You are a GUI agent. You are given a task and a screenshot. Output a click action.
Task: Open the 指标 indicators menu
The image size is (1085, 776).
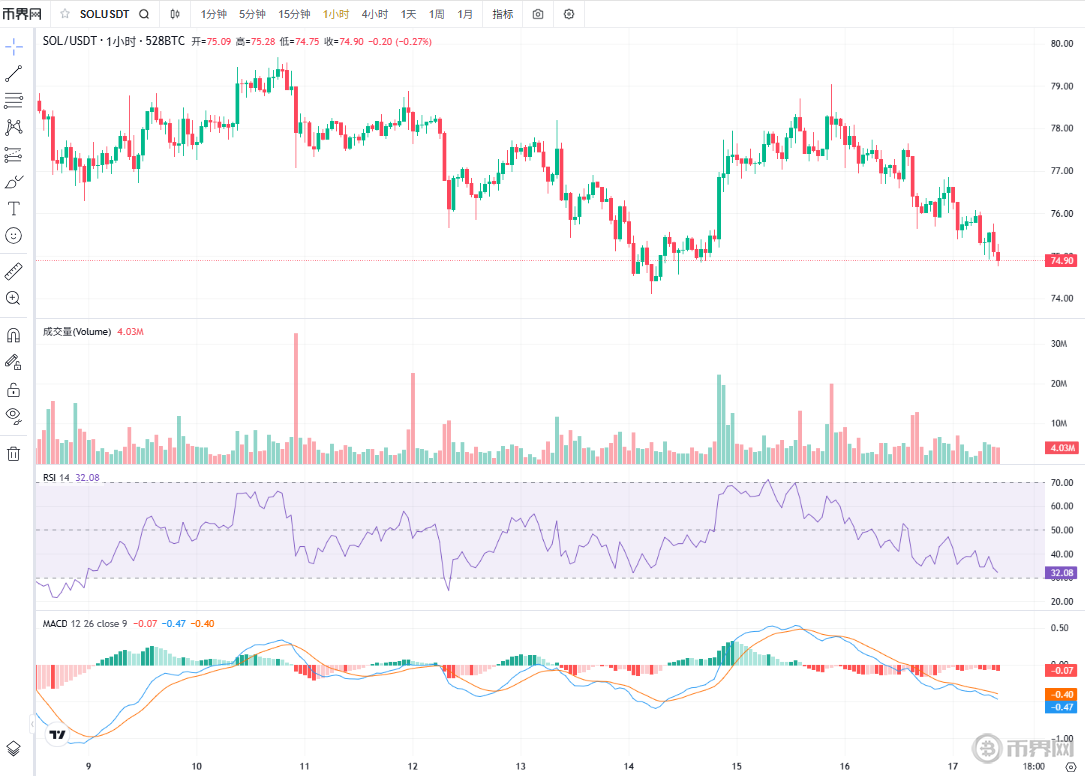click(502, 14)
